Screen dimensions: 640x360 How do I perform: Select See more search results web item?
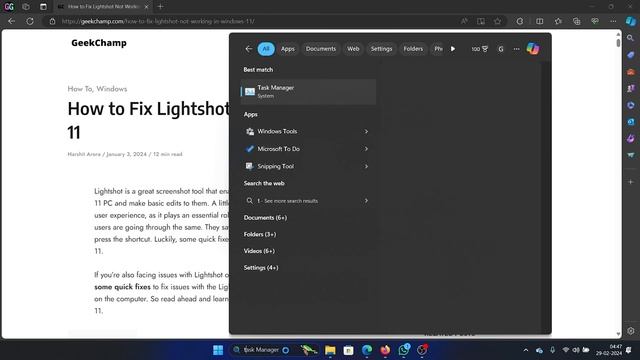coord(301,201)
